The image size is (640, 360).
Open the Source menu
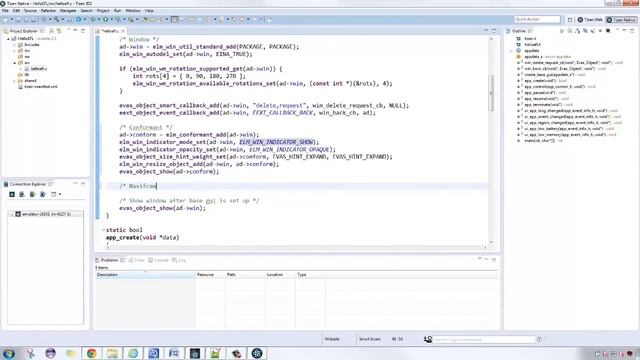(30, 11)
